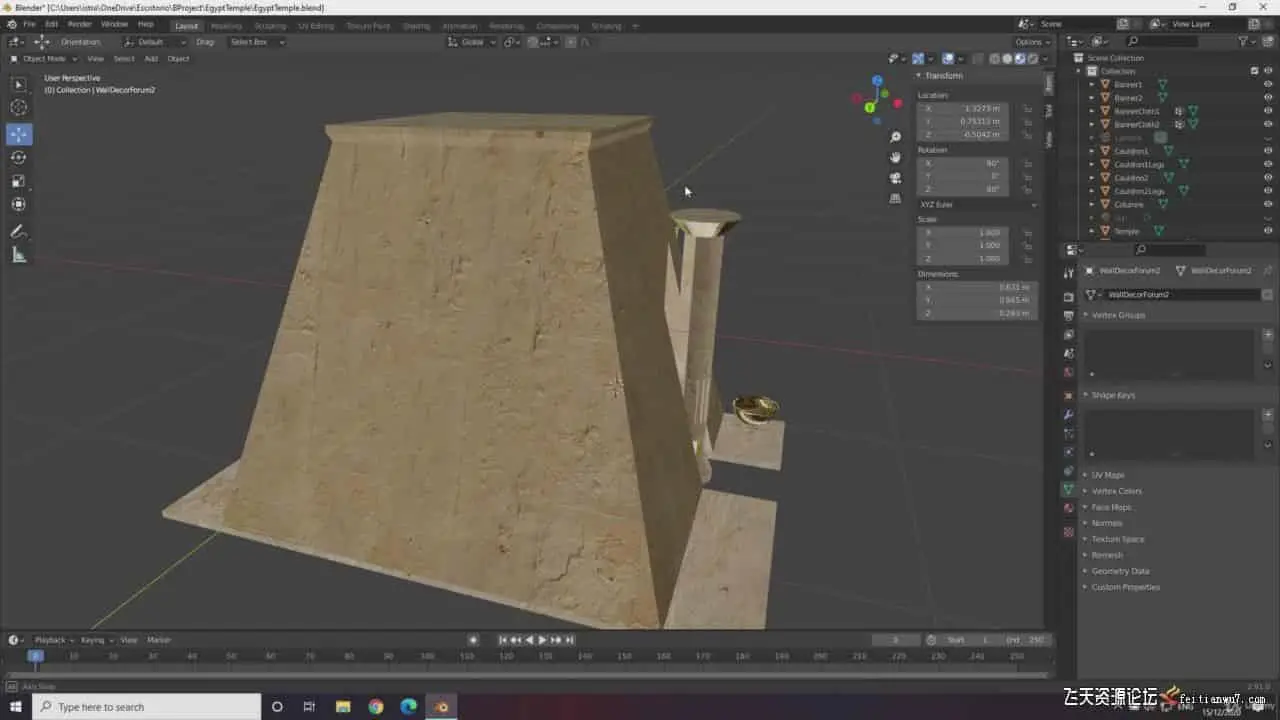
Task: Select the Measure tool
Action: coord(19,255)
